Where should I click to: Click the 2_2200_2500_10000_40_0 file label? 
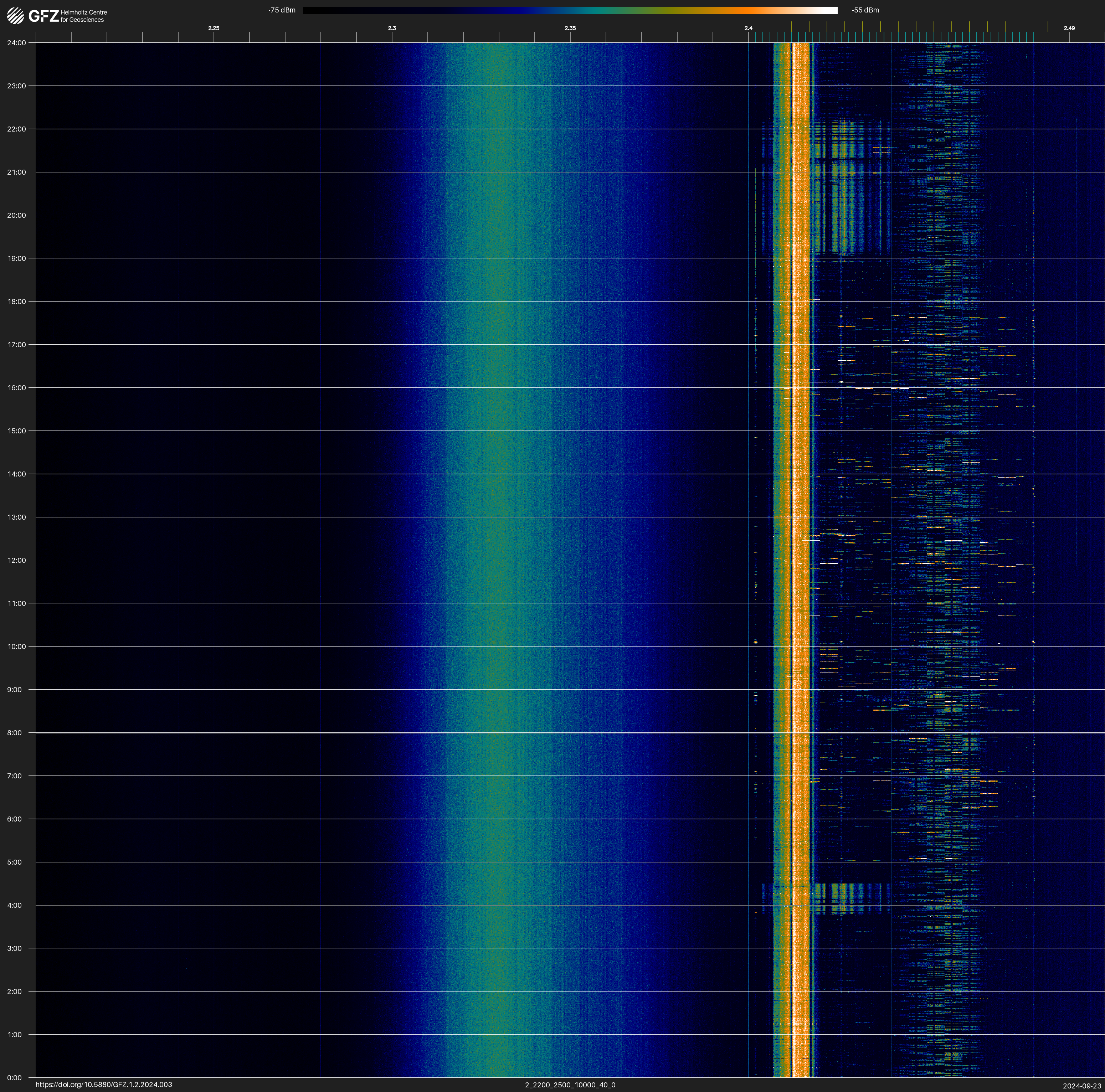coord(570,1085)
